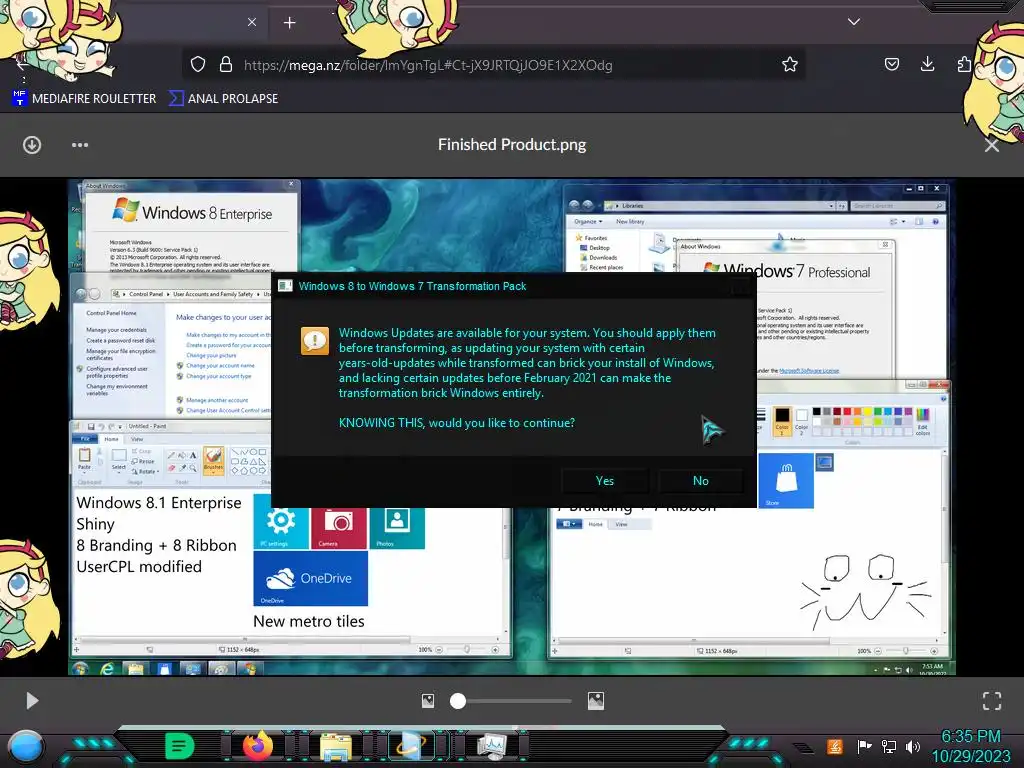Switch to Firefox in the taskbar
1024x768 pixels.
pyautogui.click(x=258, y=746)
